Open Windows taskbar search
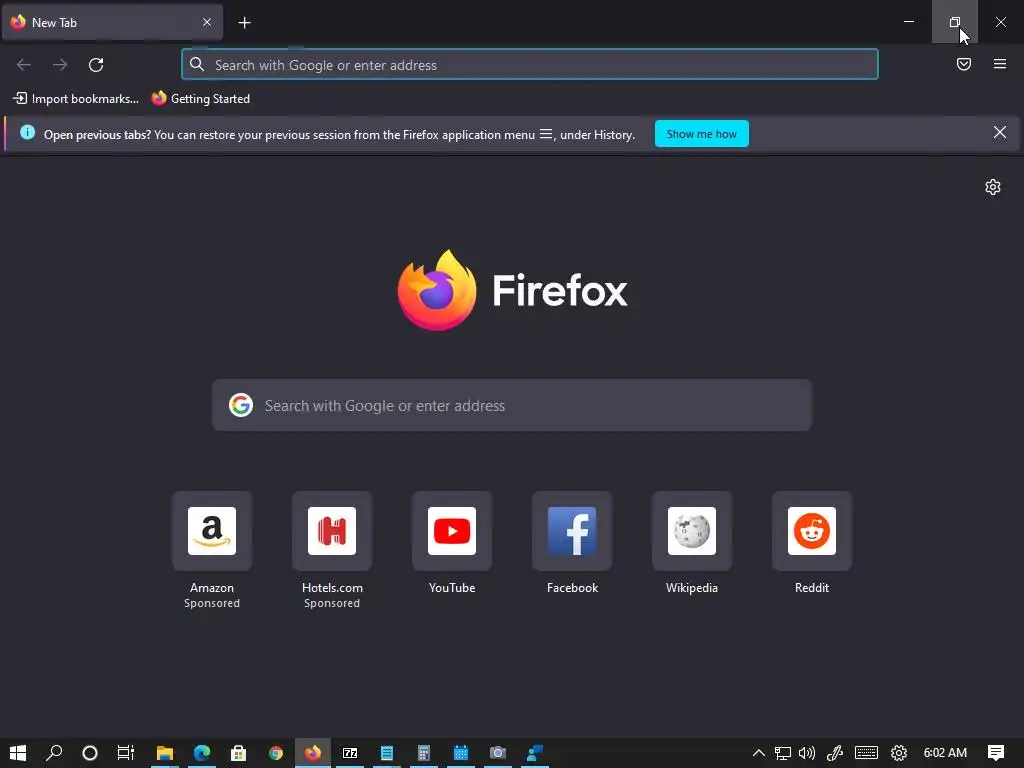 point(54,753)
